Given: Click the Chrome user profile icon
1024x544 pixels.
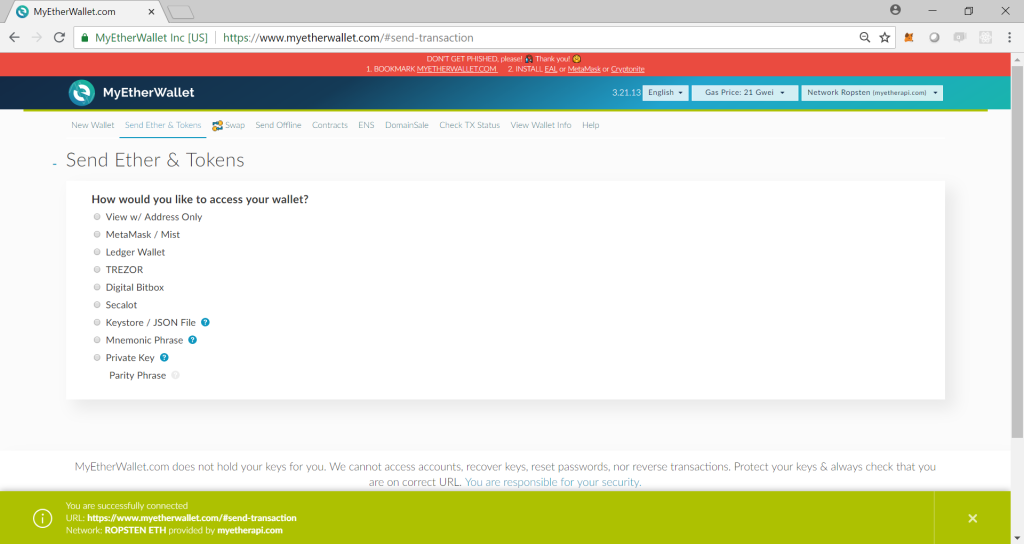Looking at the screenshot, I should [895, 10].
